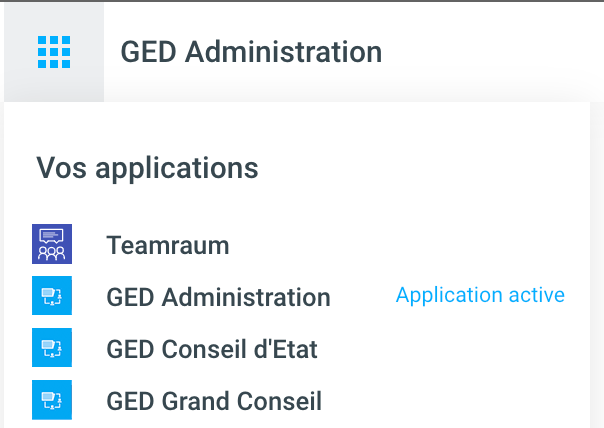Click the "Vos applications" heading

[147, 167]
